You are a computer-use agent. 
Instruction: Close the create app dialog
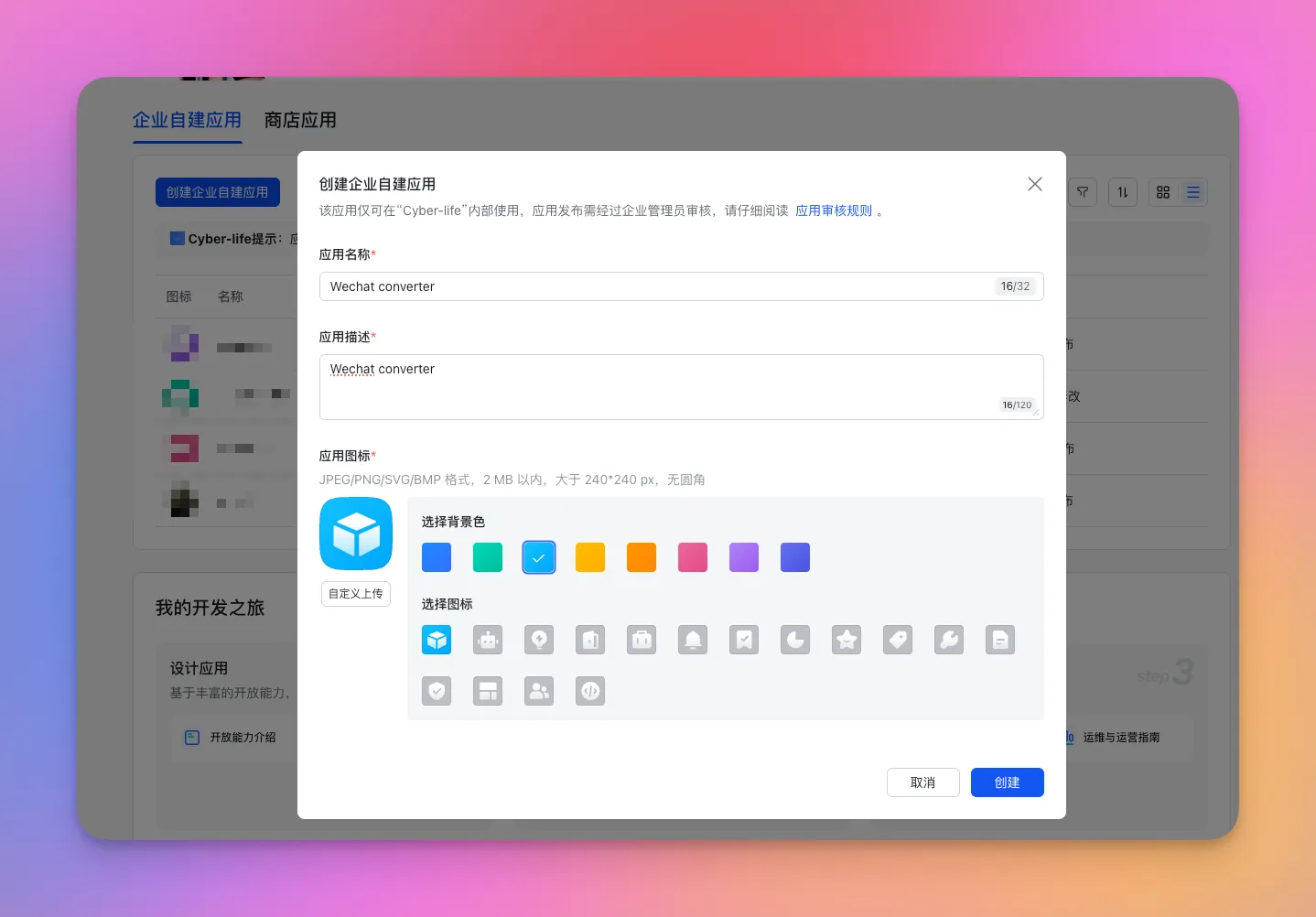[1035, 184]
